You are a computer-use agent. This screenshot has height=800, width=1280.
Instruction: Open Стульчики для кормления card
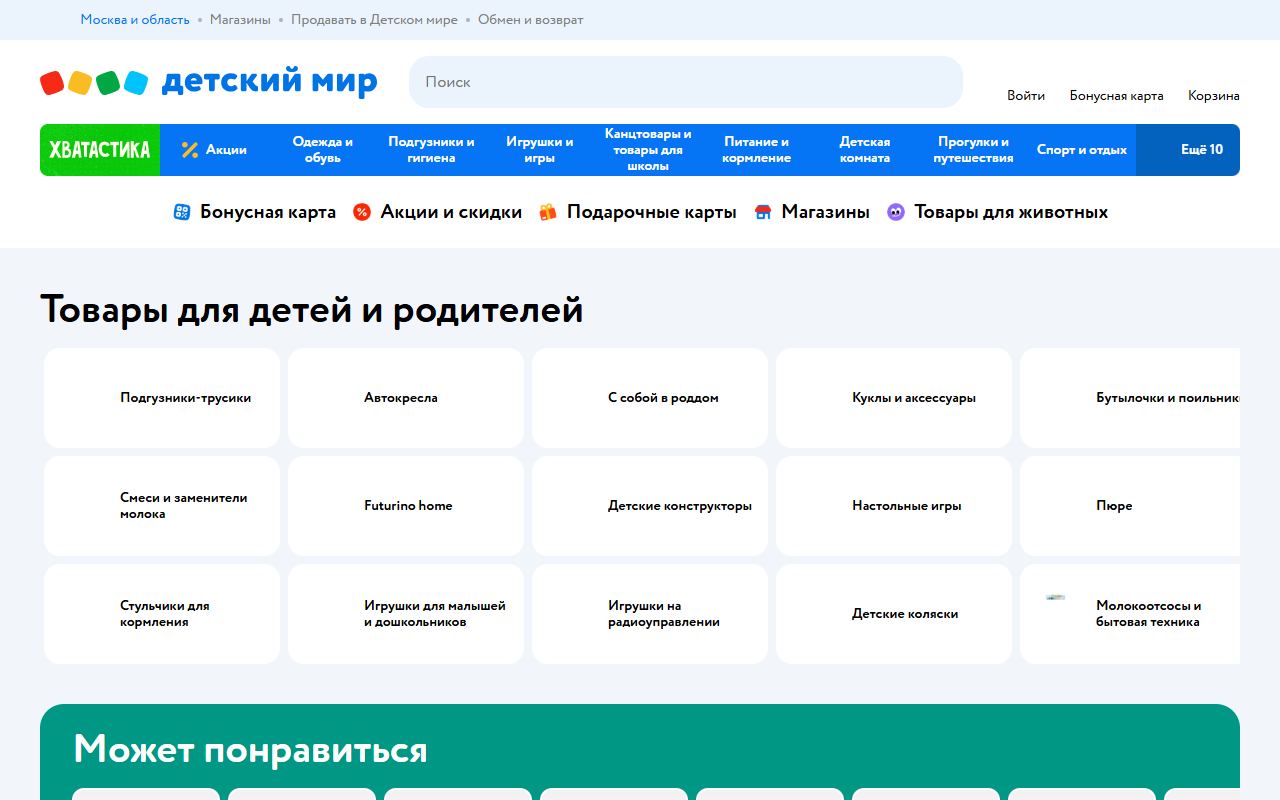162,614
